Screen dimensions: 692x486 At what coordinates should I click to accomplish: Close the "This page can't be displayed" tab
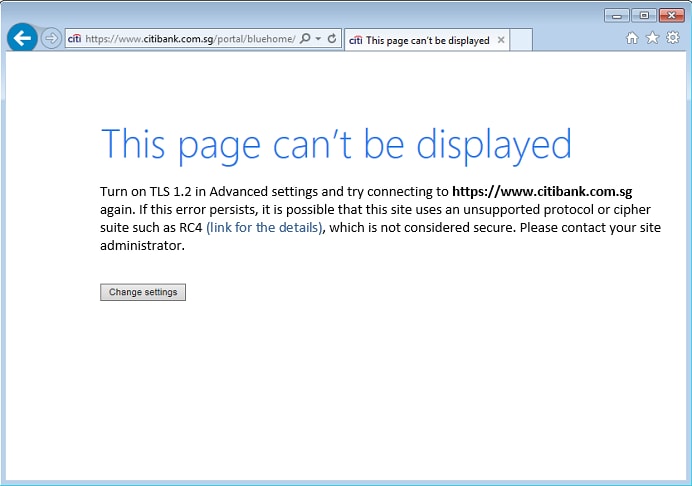tap(501, 40)
